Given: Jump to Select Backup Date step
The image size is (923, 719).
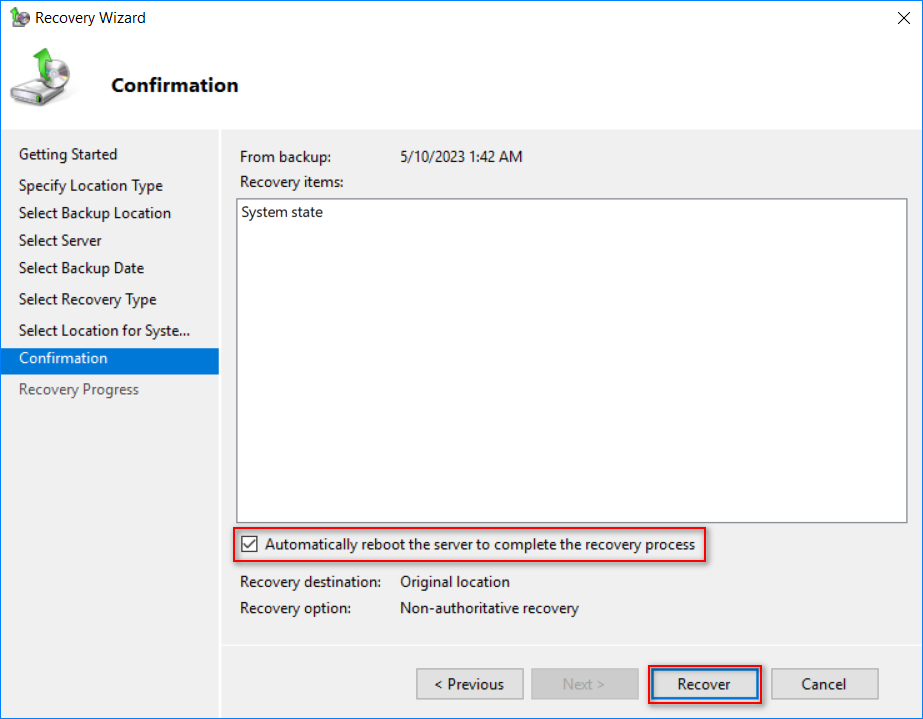Looking at the screenshot, I should click(81, 268).
